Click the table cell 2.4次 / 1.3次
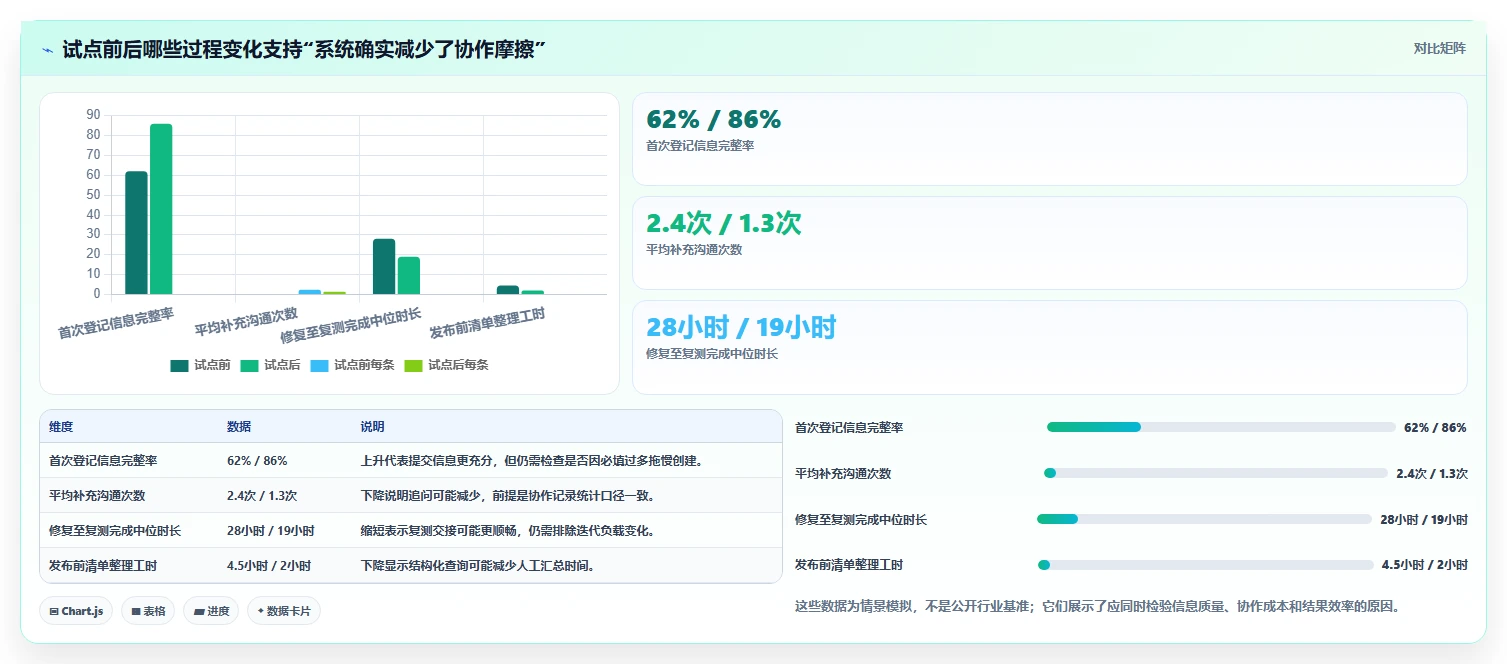 pyautogui.click(x=262, y=496)
